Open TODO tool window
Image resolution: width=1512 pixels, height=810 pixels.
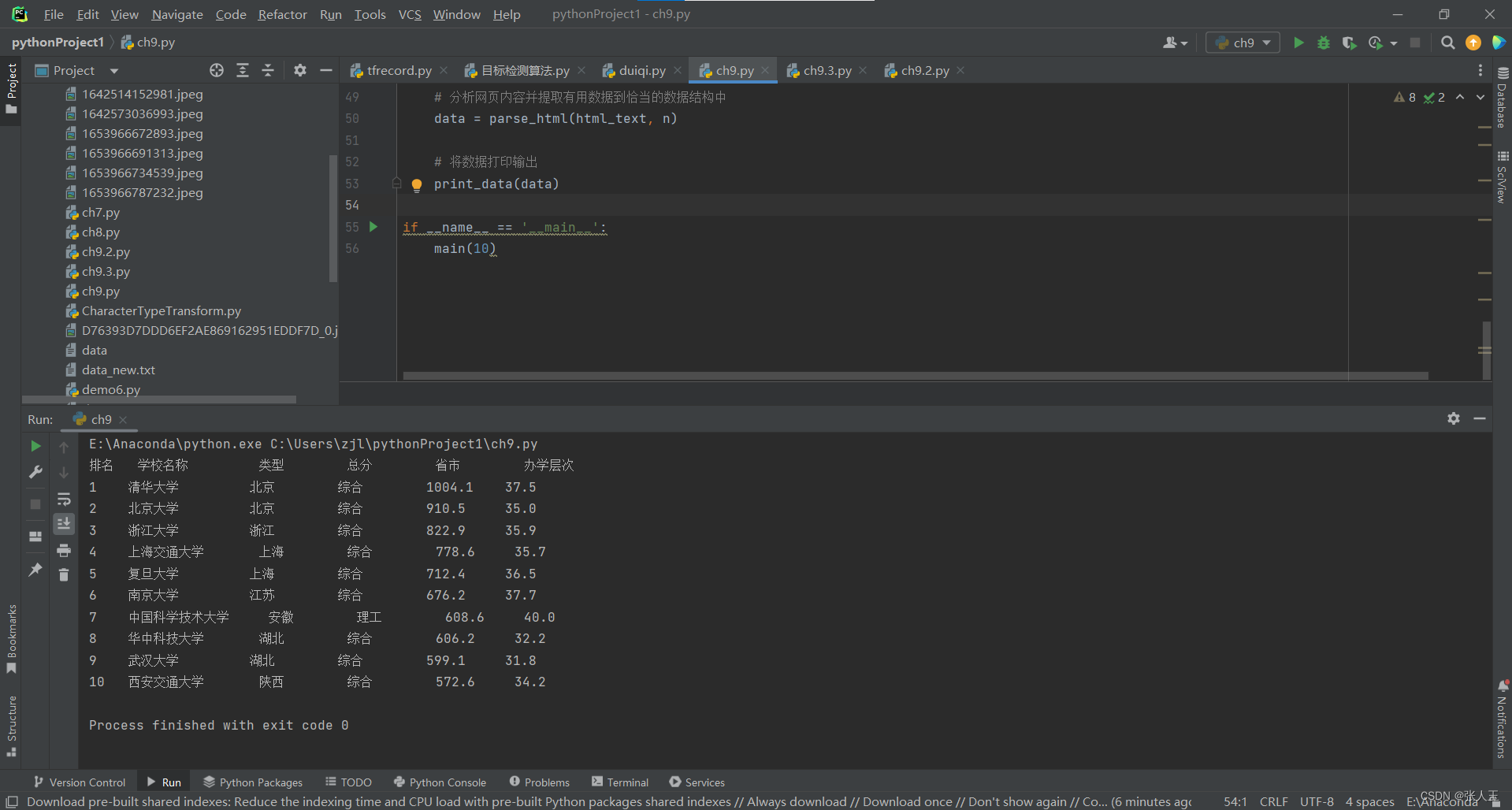(x=348, y=782)
